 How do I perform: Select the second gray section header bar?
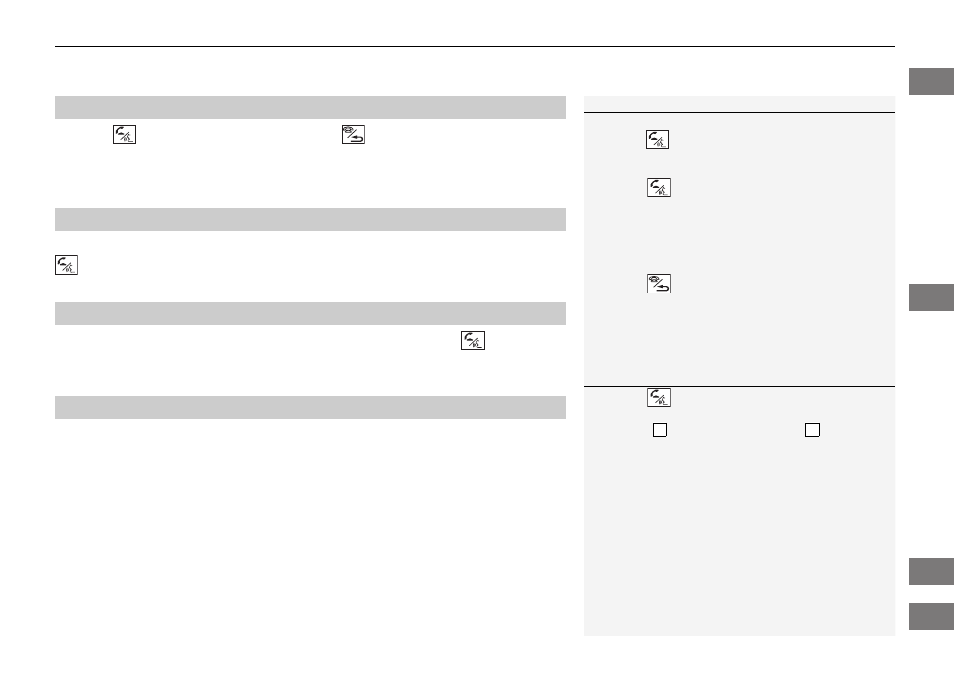pyautogui.click(x=310, y=219)
